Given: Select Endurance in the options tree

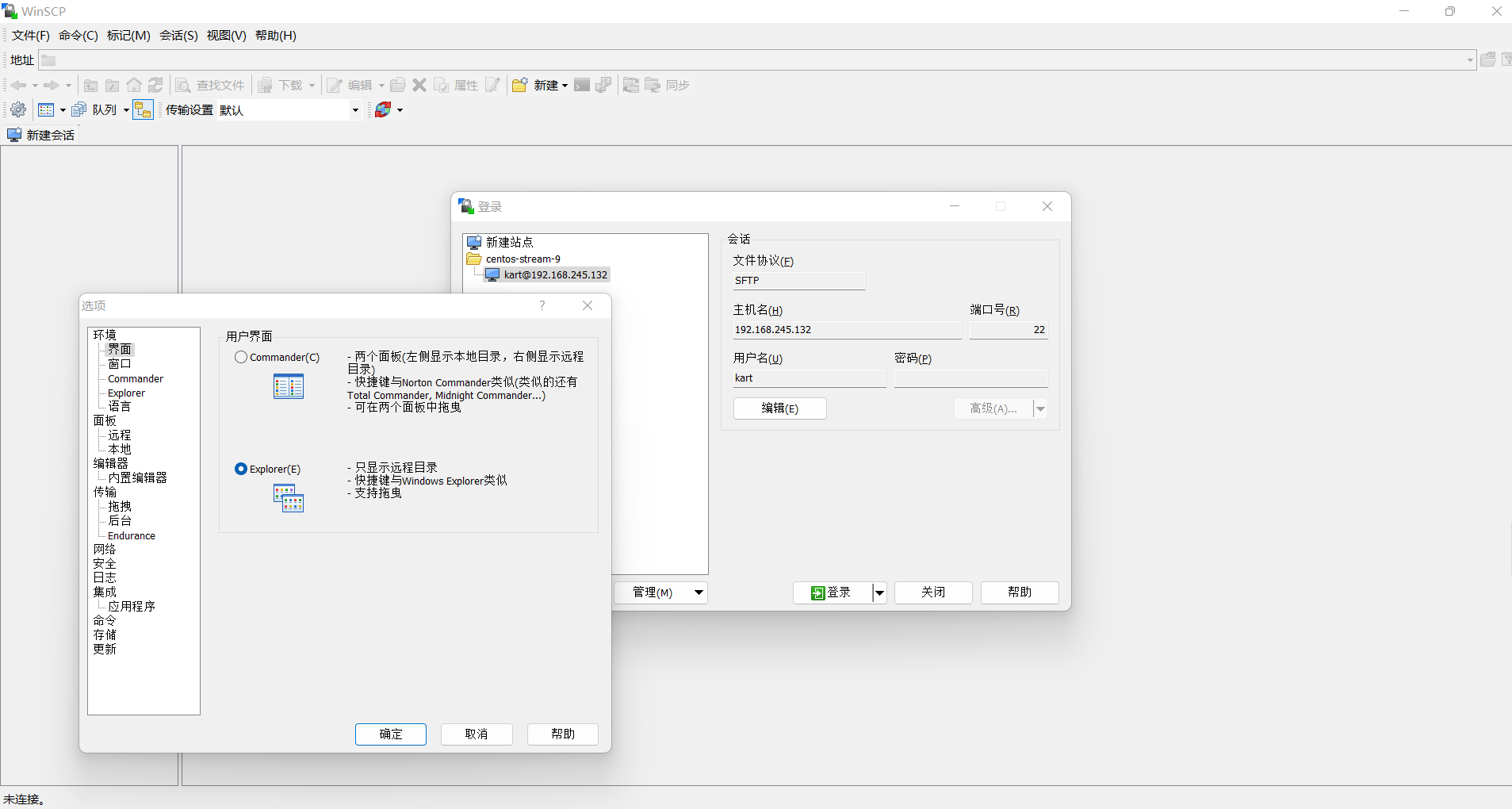Looking at the screenshot, I should [132, 536].
